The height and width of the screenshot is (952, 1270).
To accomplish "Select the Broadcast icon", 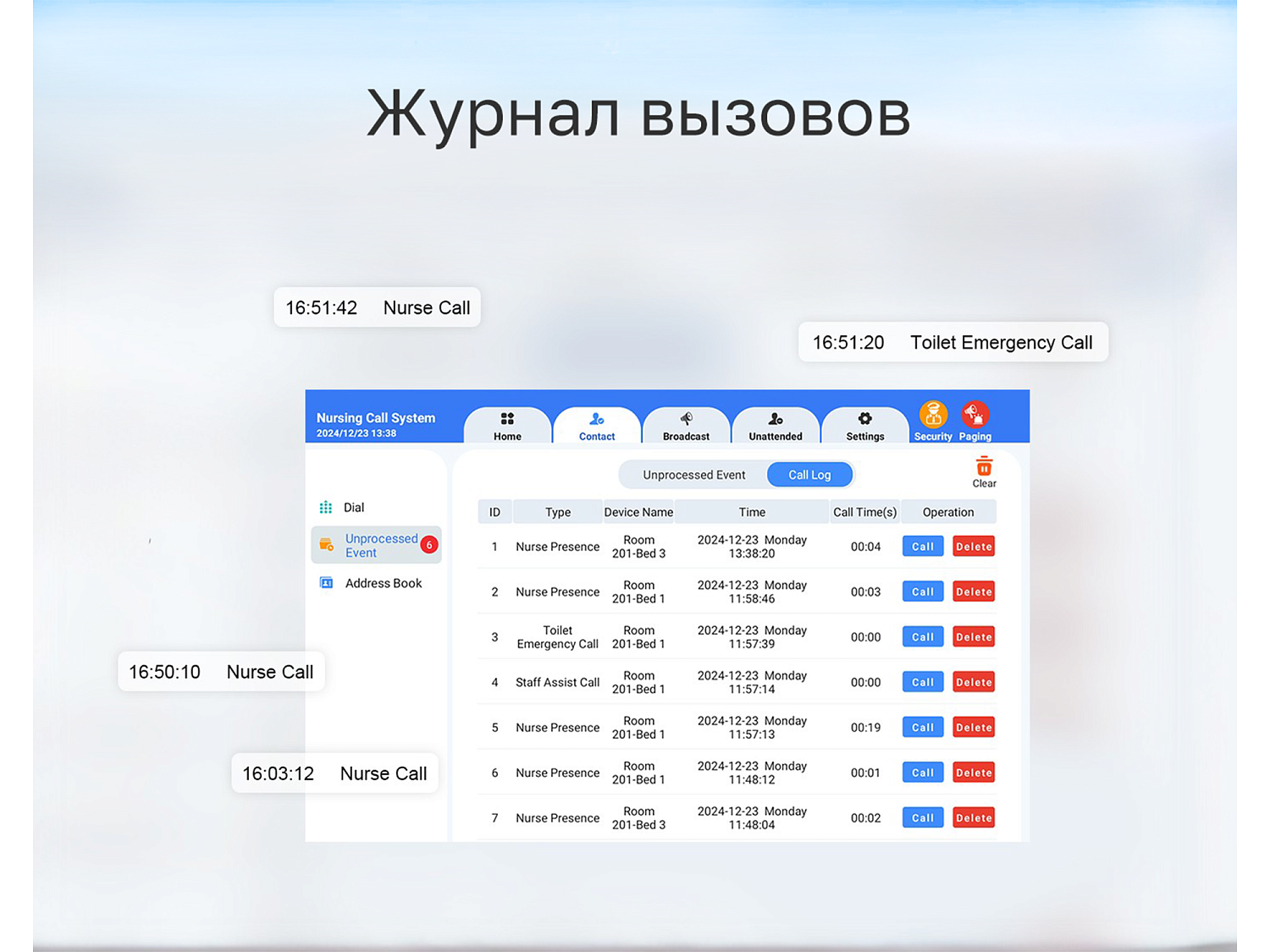I will 687,419.
